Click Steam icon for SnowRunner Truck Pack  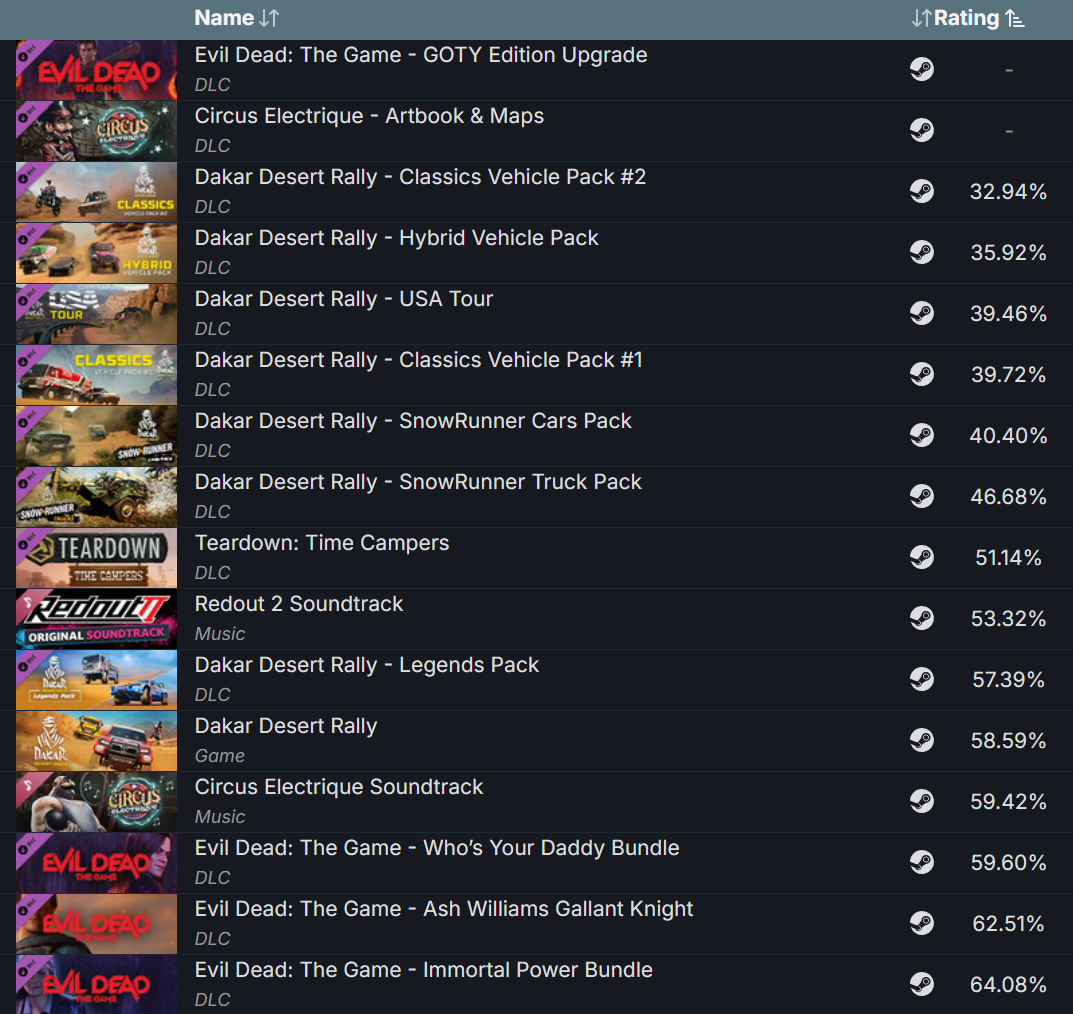[922, 496]
